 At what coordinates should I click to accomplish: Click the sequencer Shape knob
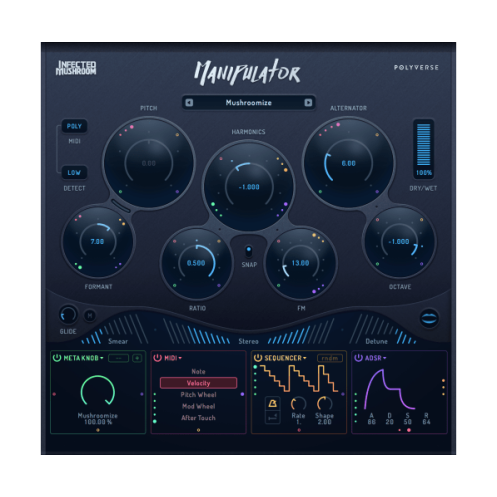point(324,404)
